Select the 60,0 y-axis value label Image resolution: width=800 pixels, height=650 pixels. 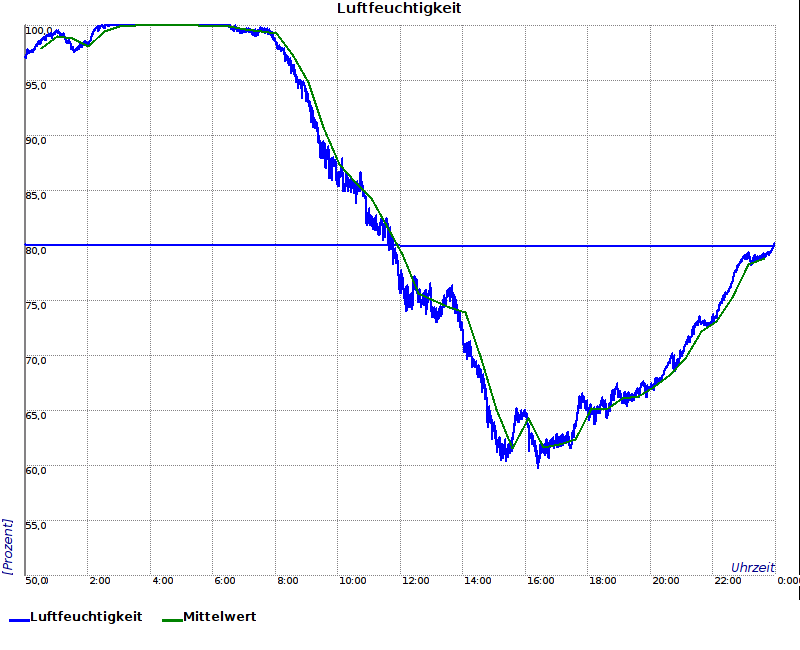[37, 470]
